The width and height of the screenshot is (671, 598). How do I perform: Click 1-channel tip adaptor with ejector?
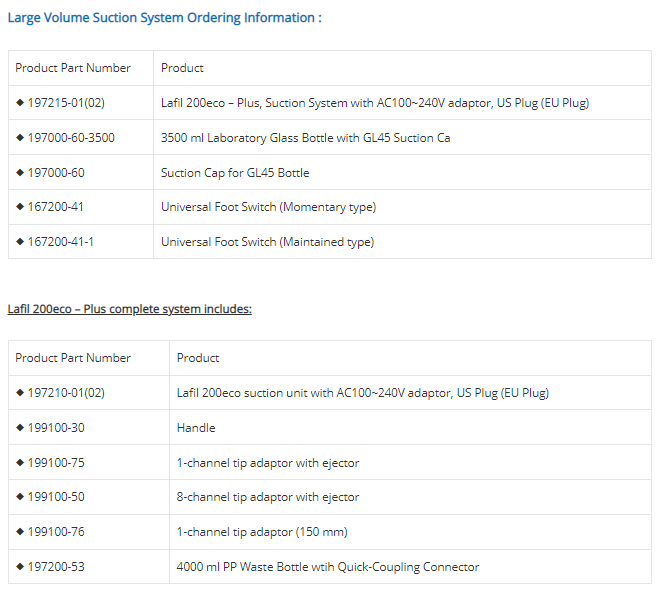point(268,463)
